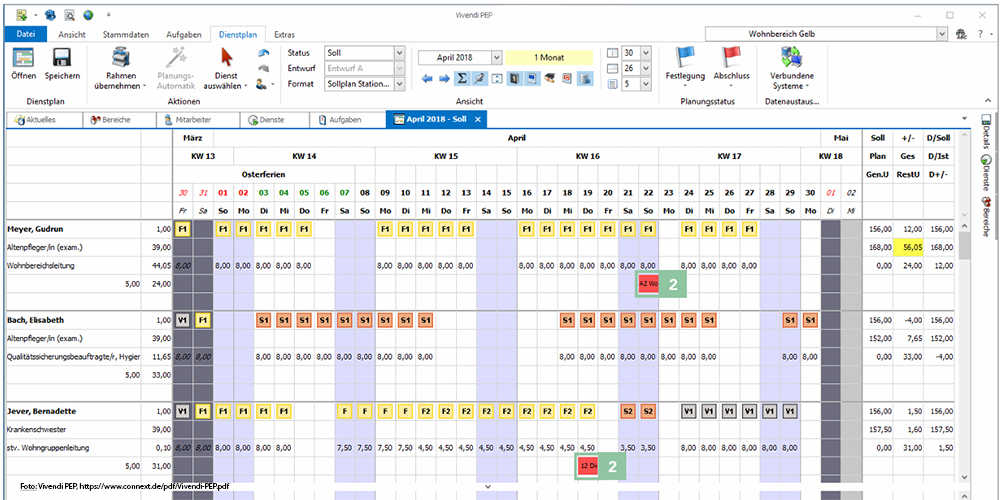Collapse the ribbon with the chevron
The height and width of the screenshot is (500, 1000).
988,100
